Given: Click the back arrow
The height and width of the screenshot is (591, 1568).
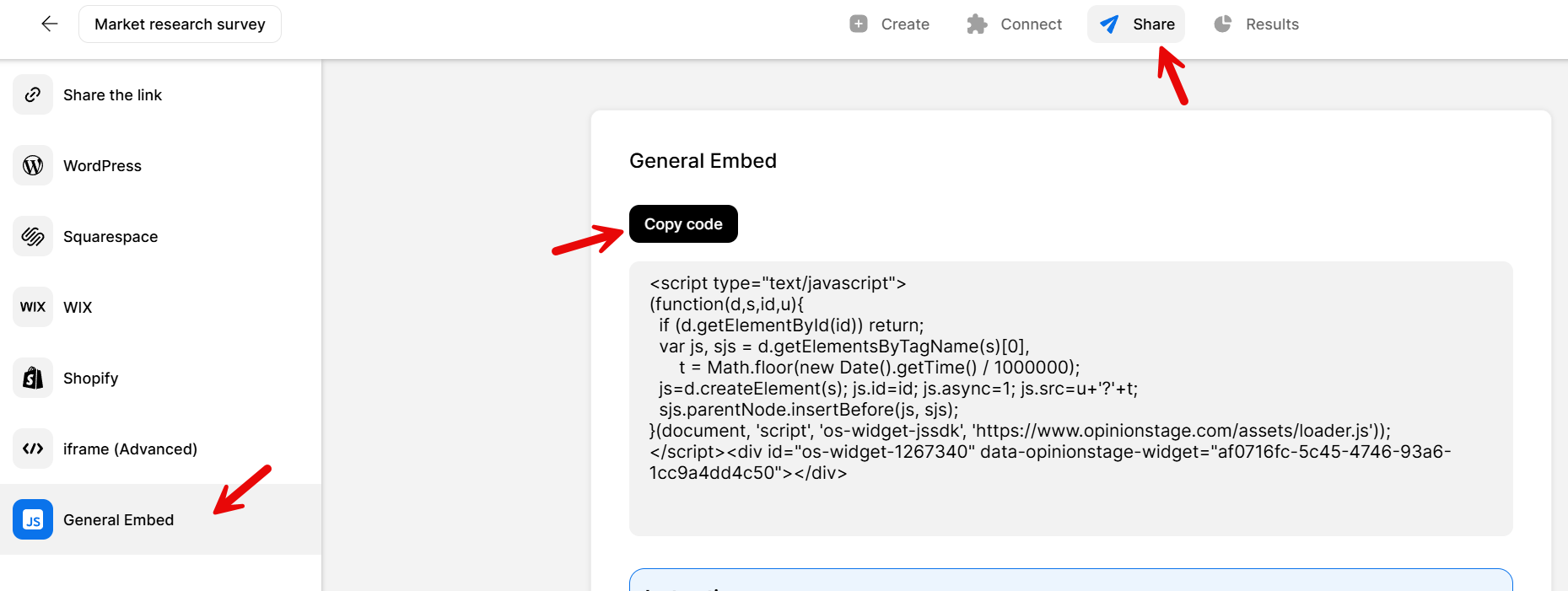Looking at the screenshot, I should click(49, 24).
